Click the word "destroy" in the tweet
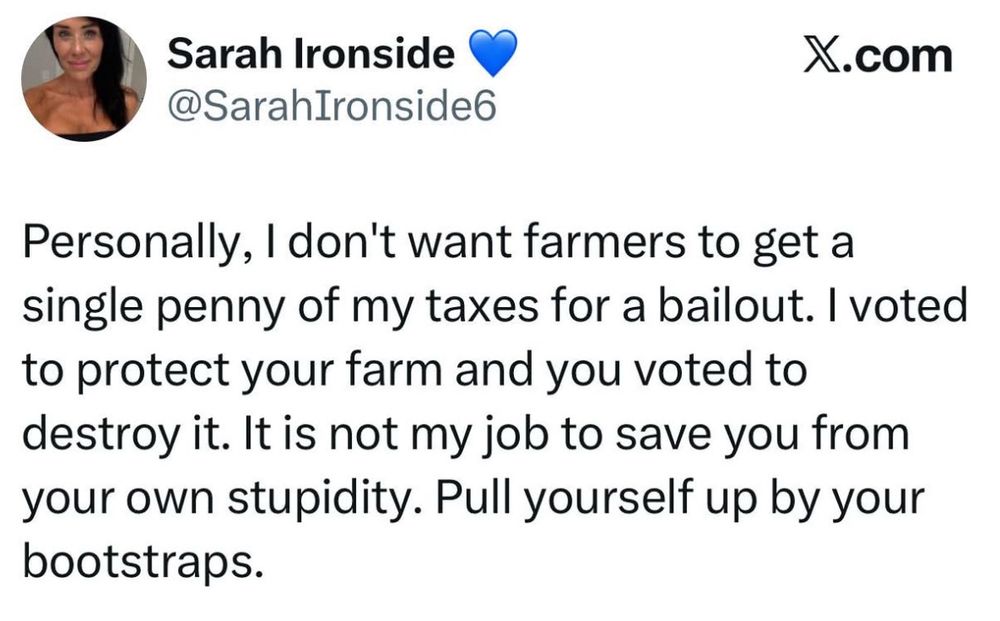 point(100,435)
